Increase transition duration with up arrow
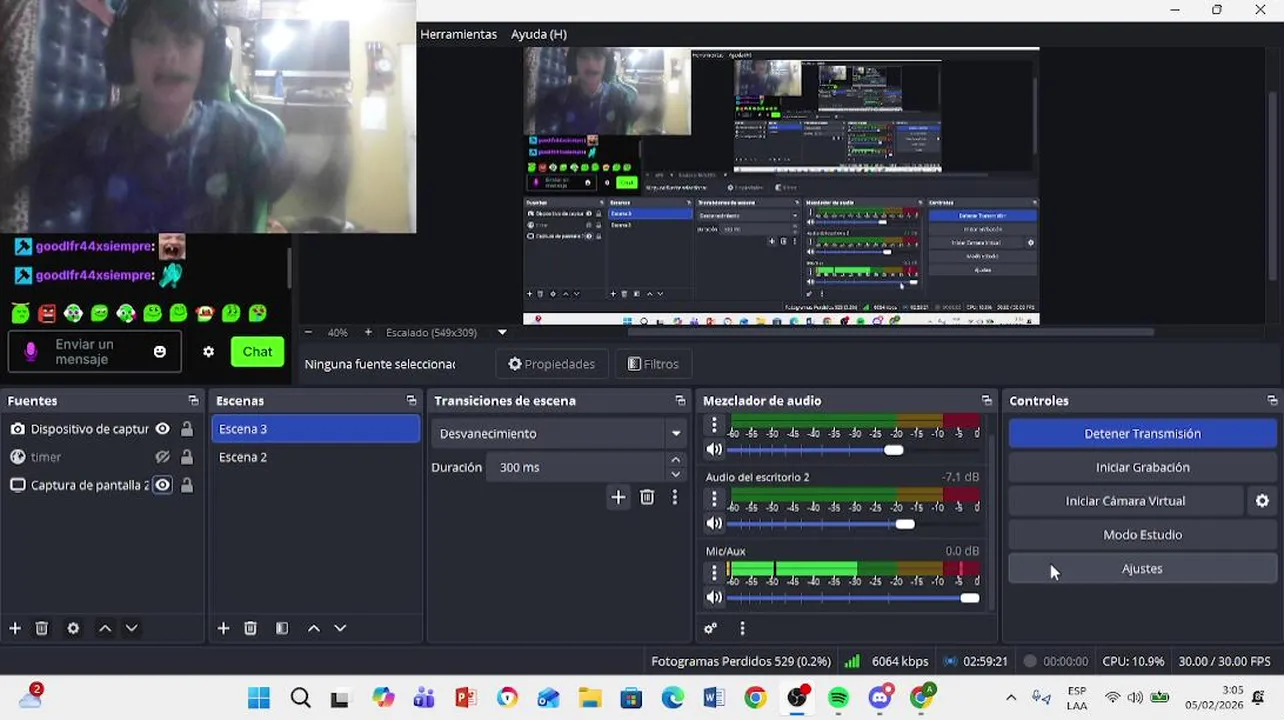This screenshot has height=720, width=1284. pos(676,461)
